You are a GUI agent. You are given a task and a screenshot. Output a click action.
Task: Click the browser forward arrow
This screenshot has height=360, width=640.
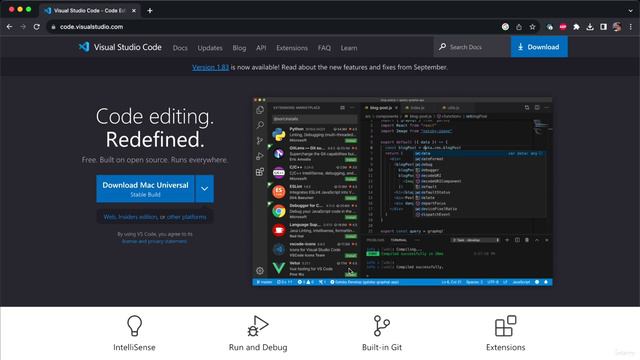pos(23,27)
